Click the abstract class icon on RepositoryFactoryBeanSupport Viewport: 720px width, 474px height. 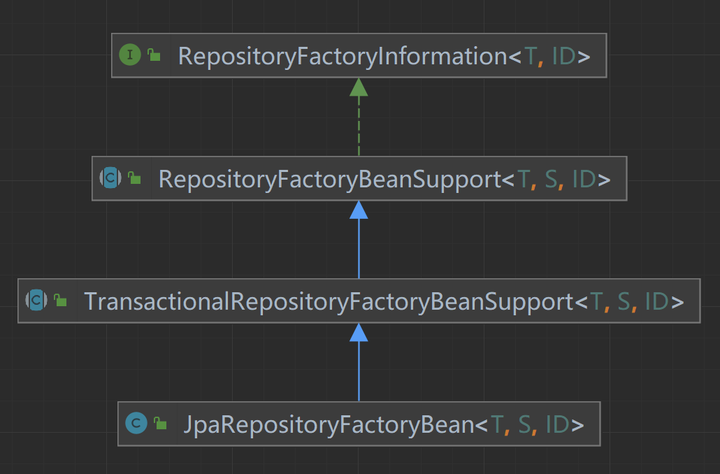(110, 179)
